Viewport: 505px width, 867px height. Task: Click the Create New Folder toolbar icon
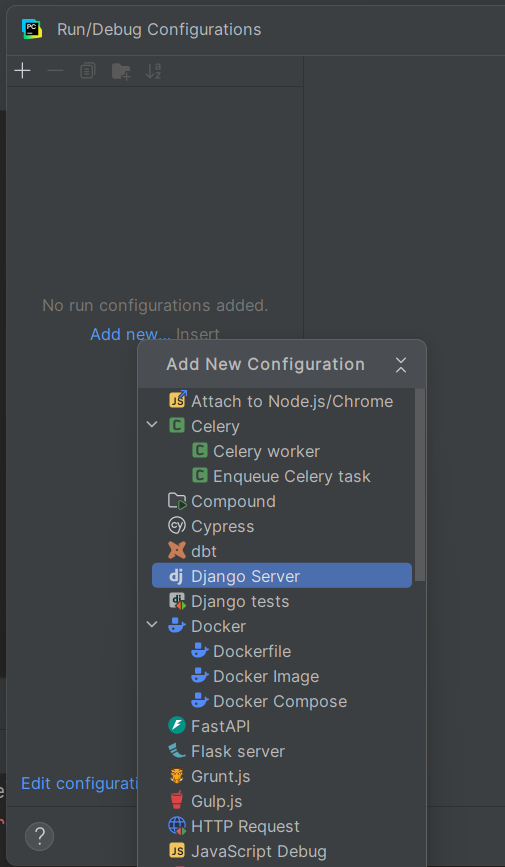pos(121,71)
